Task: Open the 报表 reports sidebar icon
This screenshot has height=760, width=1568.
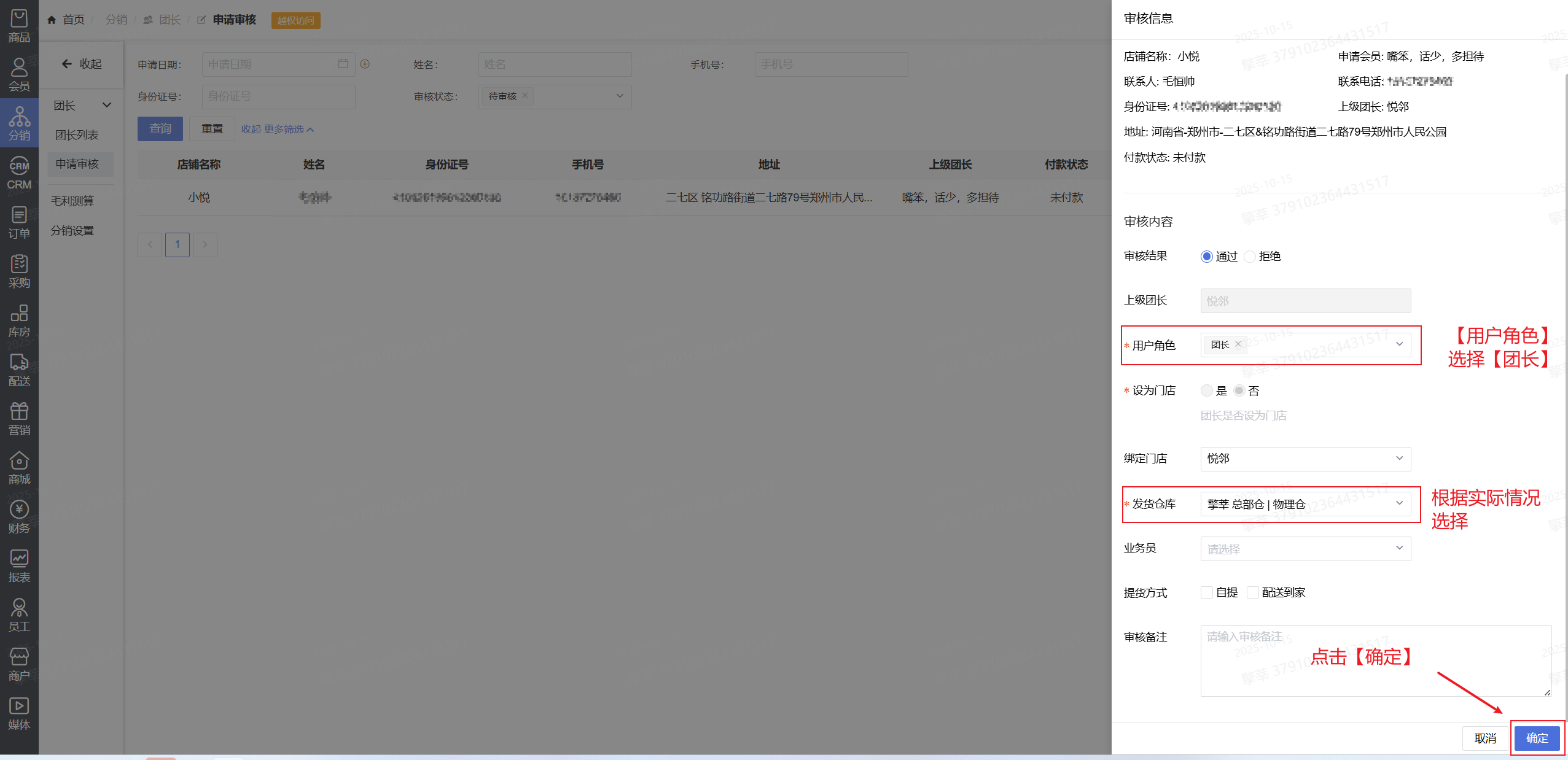Action: click(19, 566)
